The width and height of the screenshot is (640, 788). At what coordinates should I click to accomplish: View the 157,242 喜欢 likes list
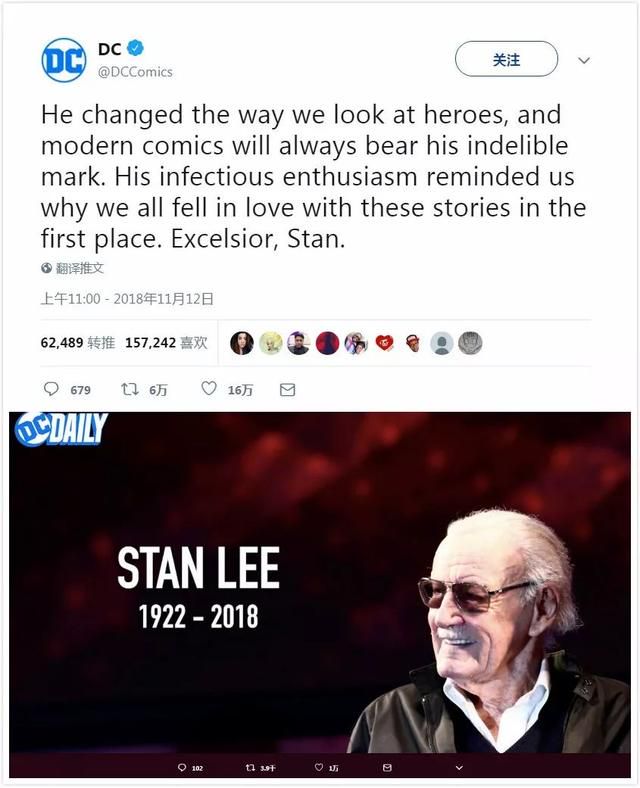(166, 343)
